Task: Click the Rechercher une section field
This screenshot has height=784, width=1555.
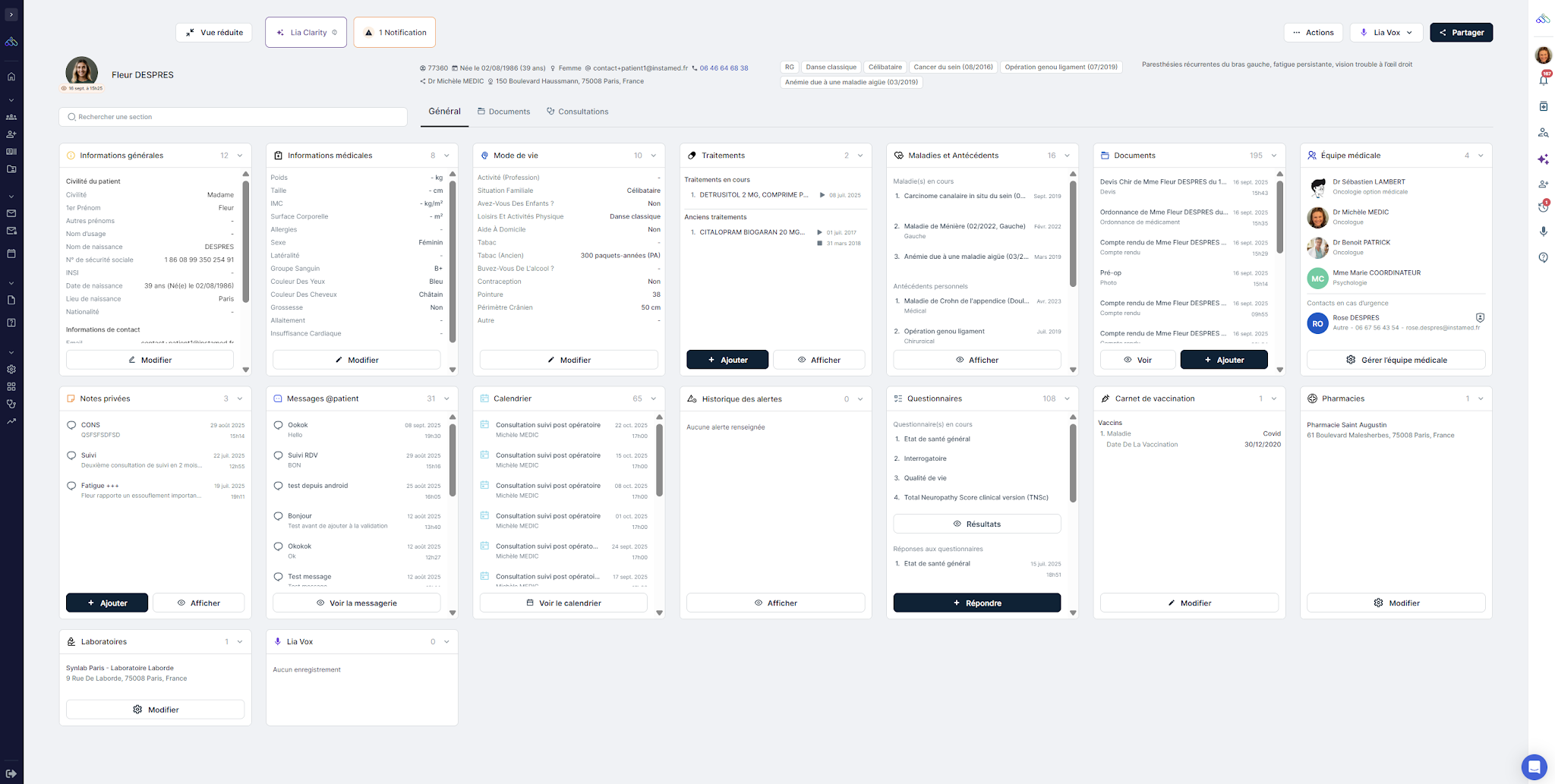Action: pyautogui.click(x=233, y=117)
